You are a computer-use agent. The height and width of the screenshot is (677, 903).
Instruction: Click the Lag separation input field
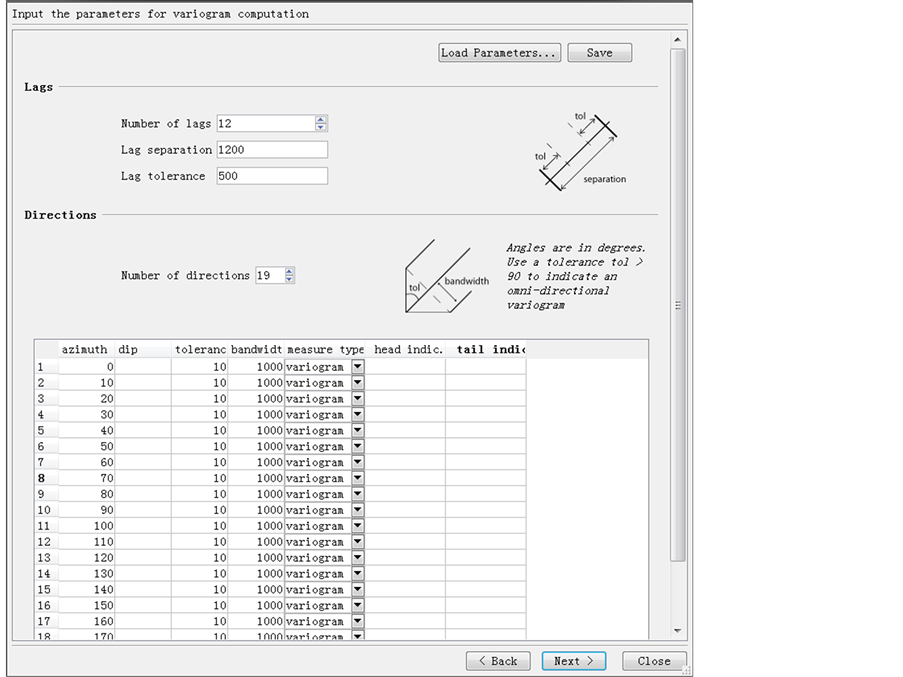(272, 150)
